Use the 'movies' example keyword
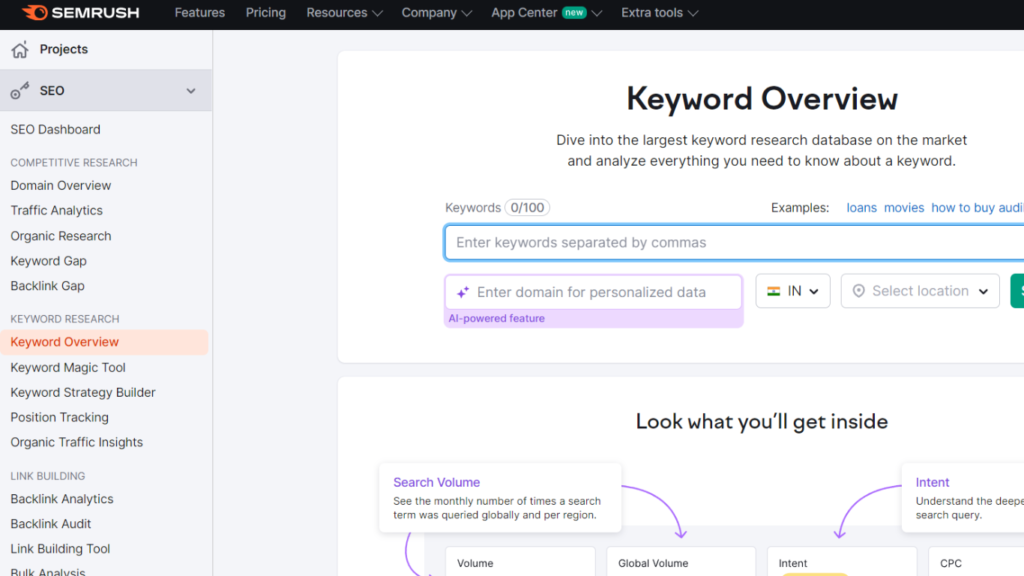The height and width of the screenshot is (576, 1024). (904, 208)
